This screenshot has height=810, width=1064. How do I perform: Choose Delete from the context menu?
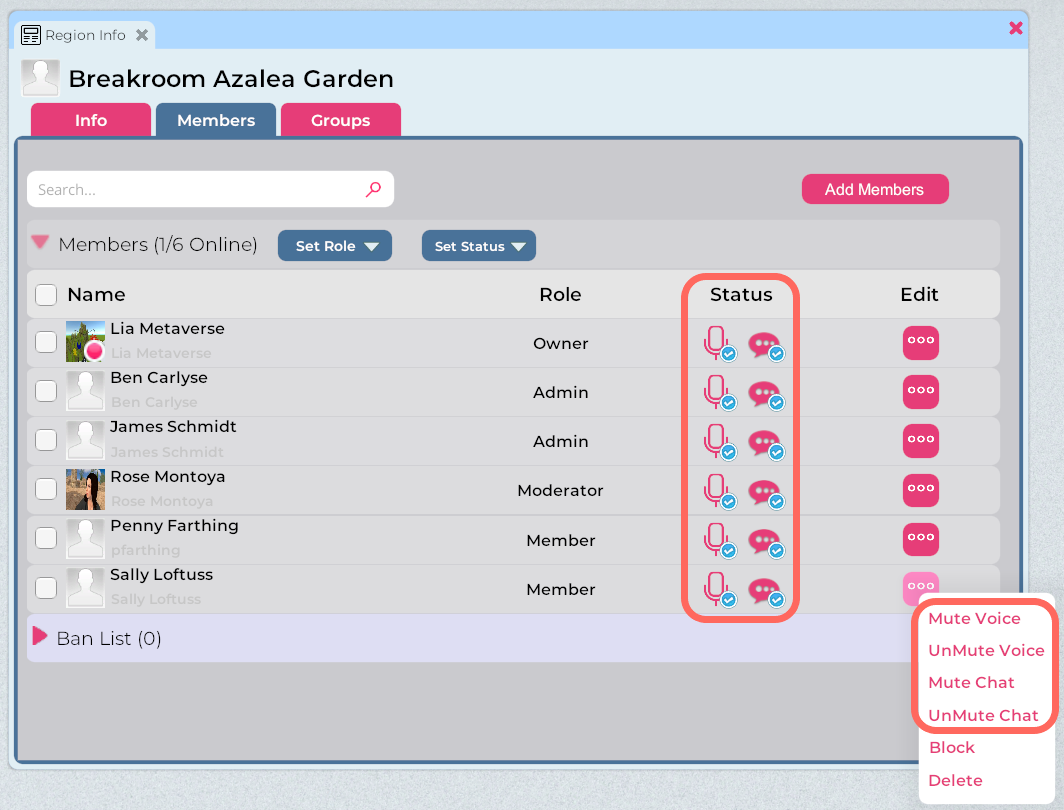pyautogui.click(x=955, y=780)
